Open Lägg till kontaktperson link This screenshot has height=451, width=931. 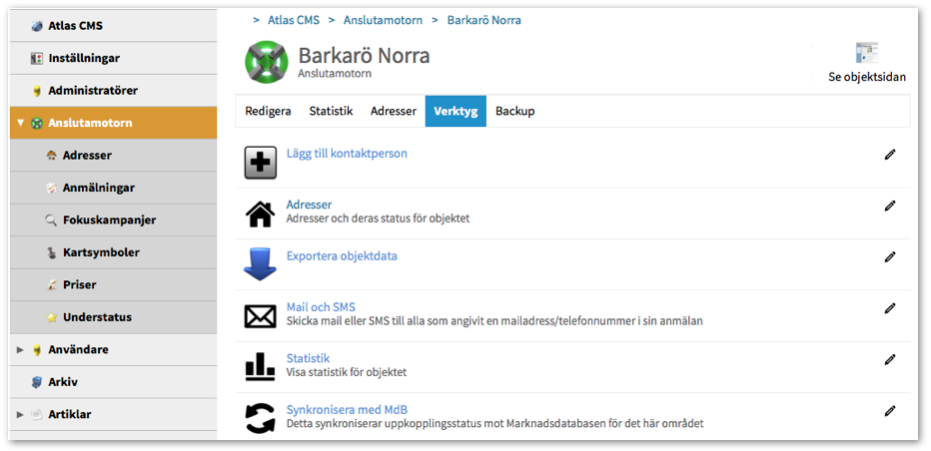coord(346,154)
